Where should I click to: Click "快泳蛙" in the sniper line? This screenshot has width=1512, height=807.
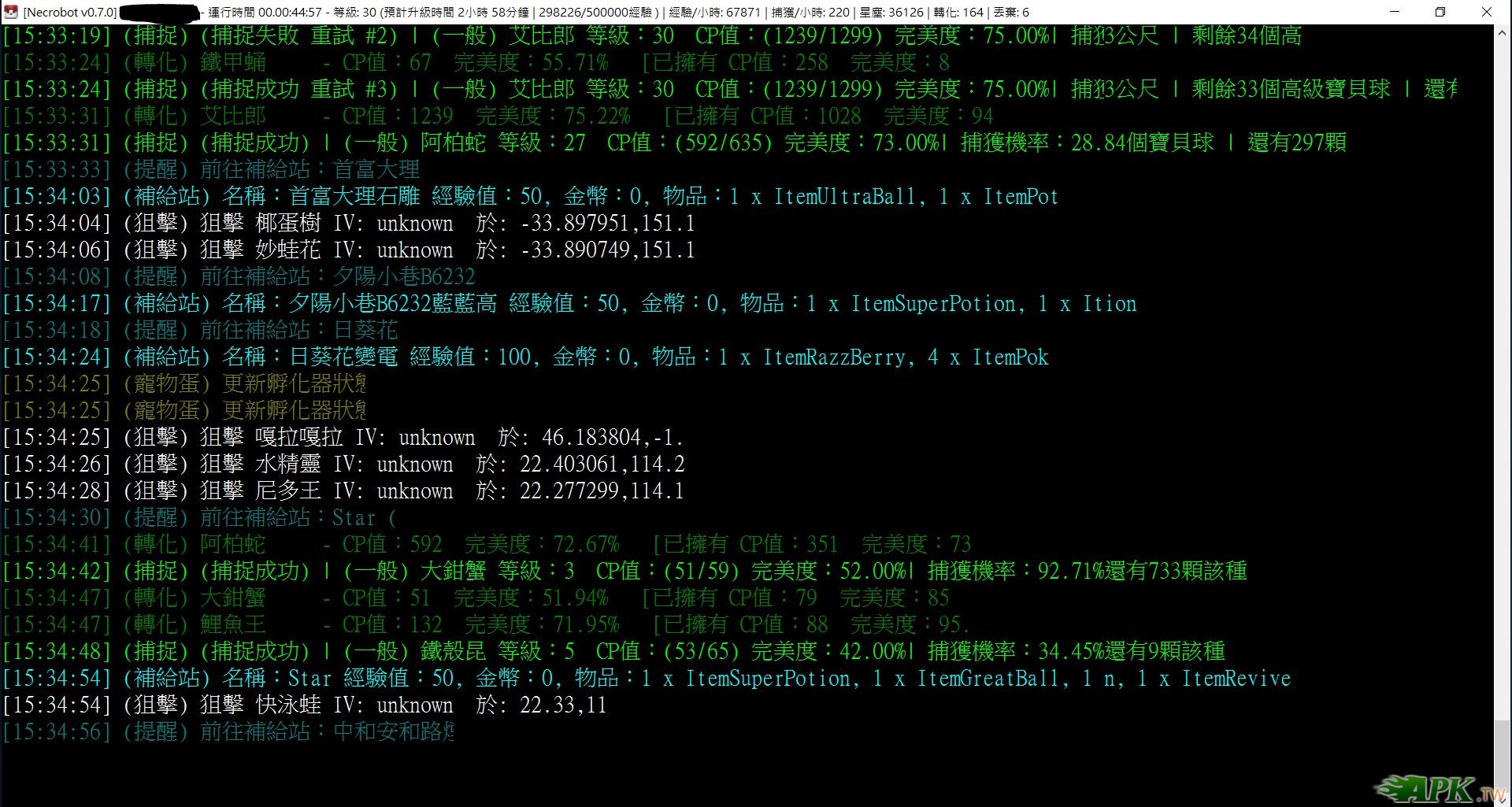pyautogui.click(x=288, y=705)
